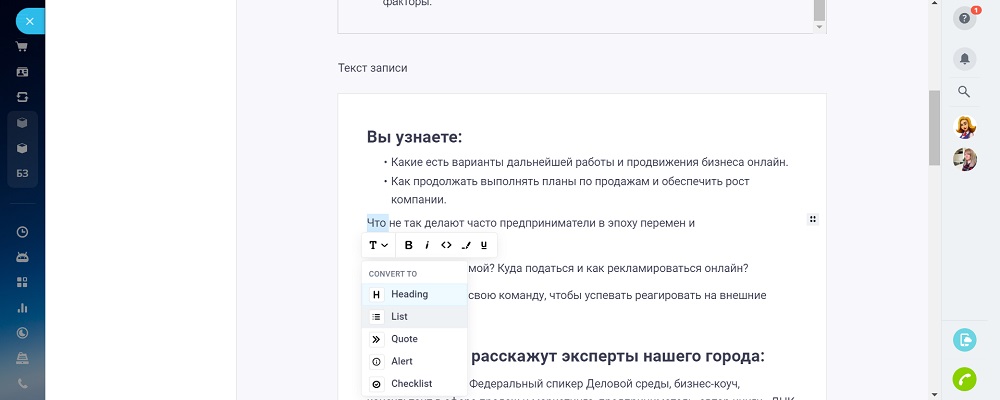Open the help icon with notification badge
Image resolution: width=1000 pixels, height=400 pixels.
click(964, 18)
